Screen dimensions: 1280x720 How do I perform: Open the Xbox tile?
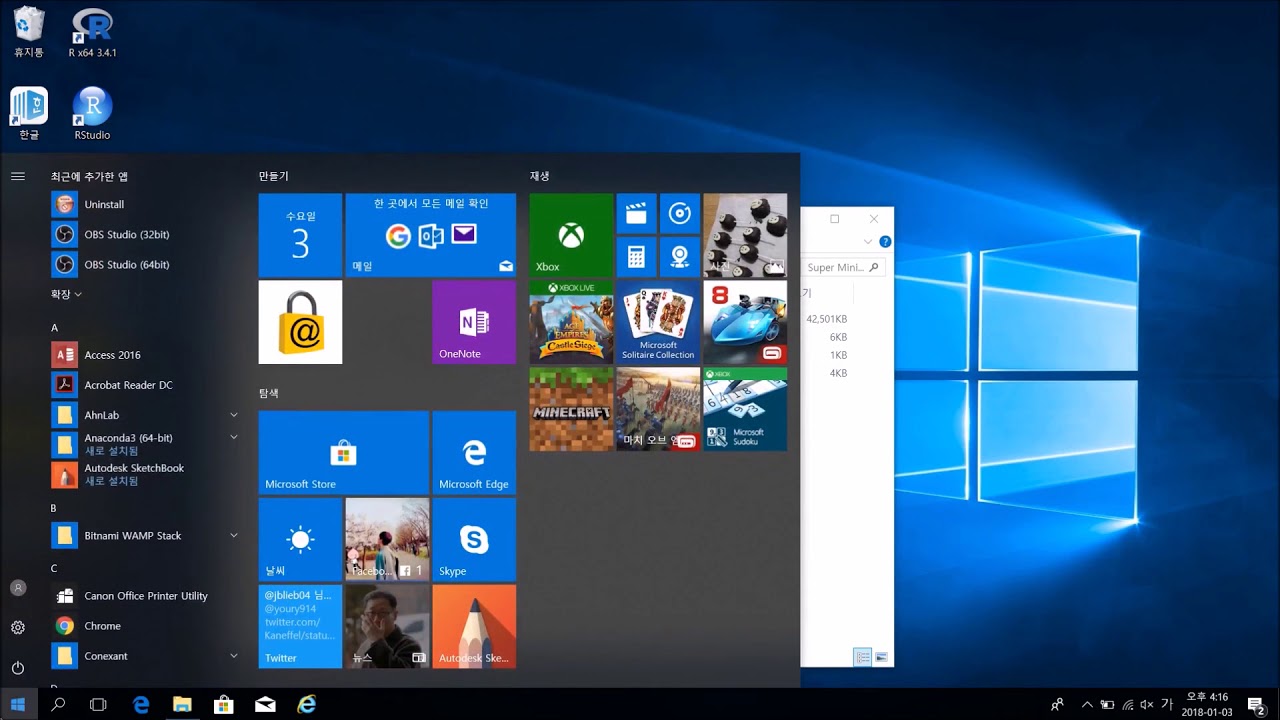tap(571, 235)
